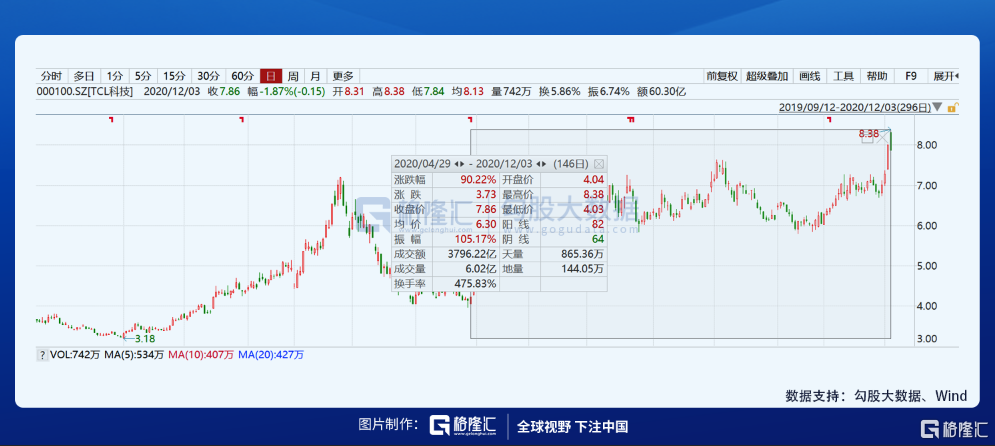Click the small square icon beside 8.38

point(867,138)
